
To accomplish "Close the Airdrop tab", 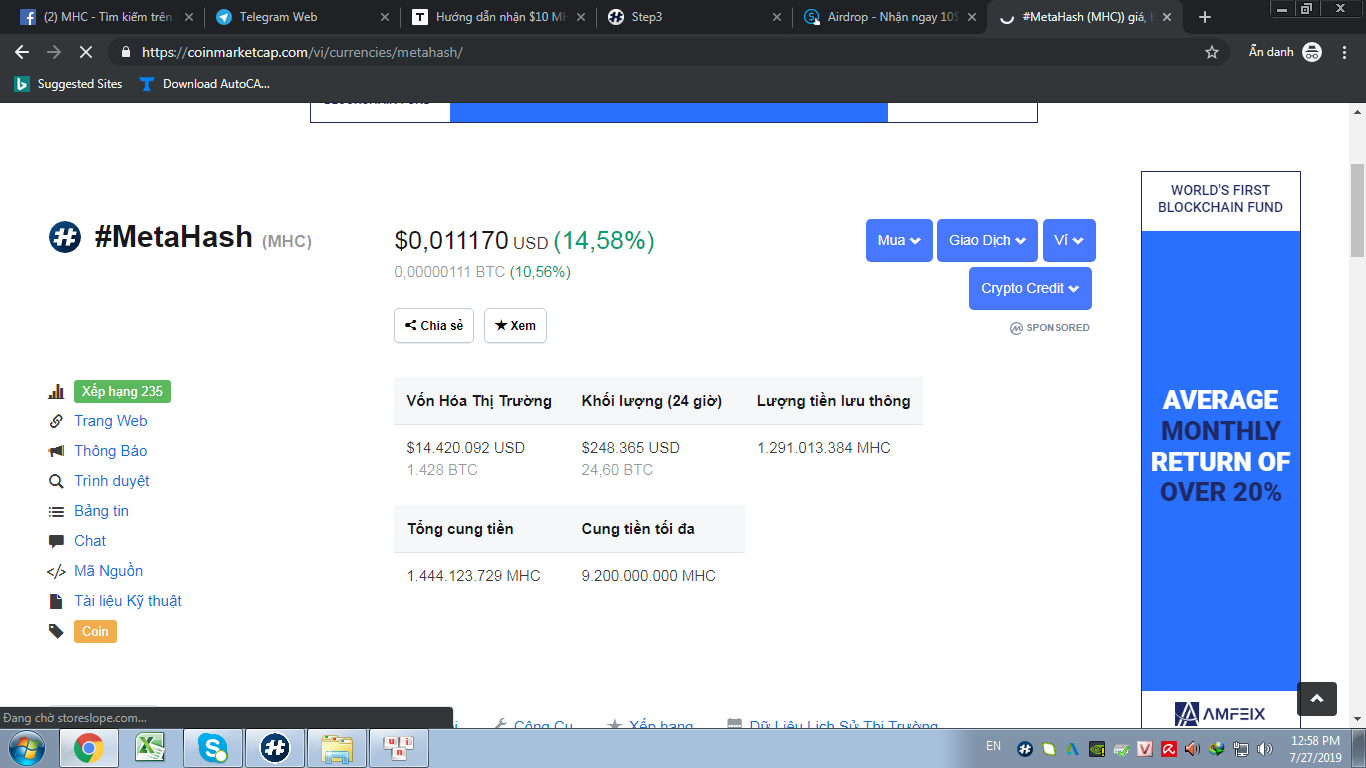I will pos(972,17).
